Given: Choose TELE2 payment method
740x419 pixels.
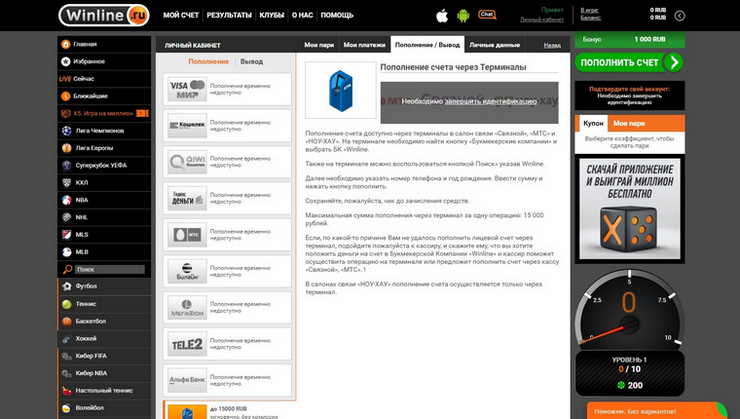Looking at the screenshot, I should 227,344.
